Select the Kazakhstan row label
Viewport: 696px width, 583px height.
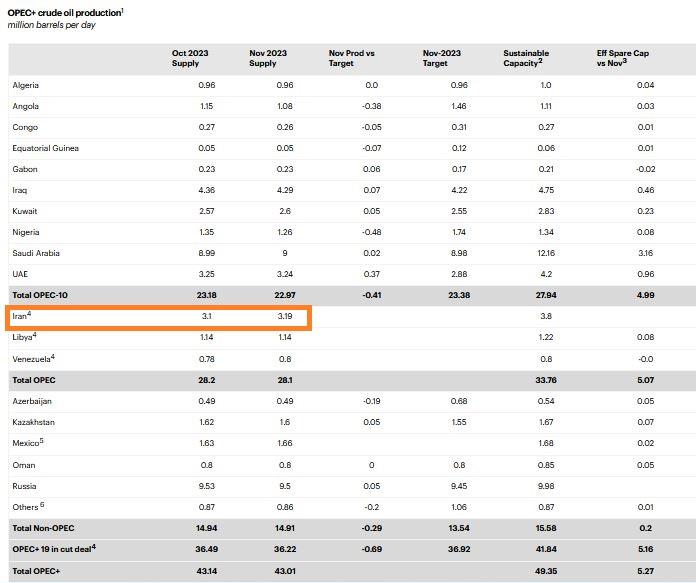(36, 422)
